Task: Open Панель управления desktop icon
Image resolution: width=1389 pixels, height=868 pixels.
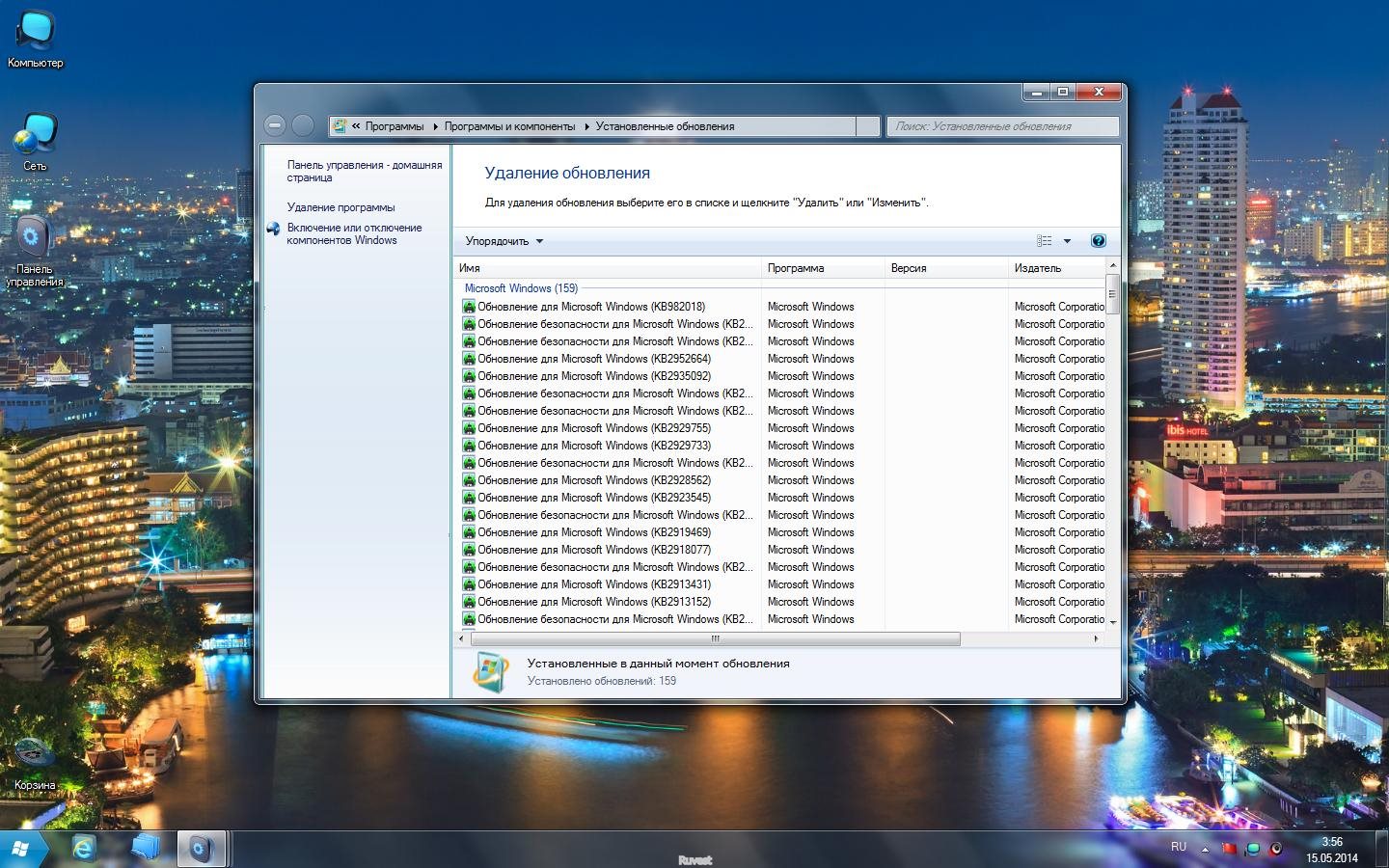Action: (35, 251)
